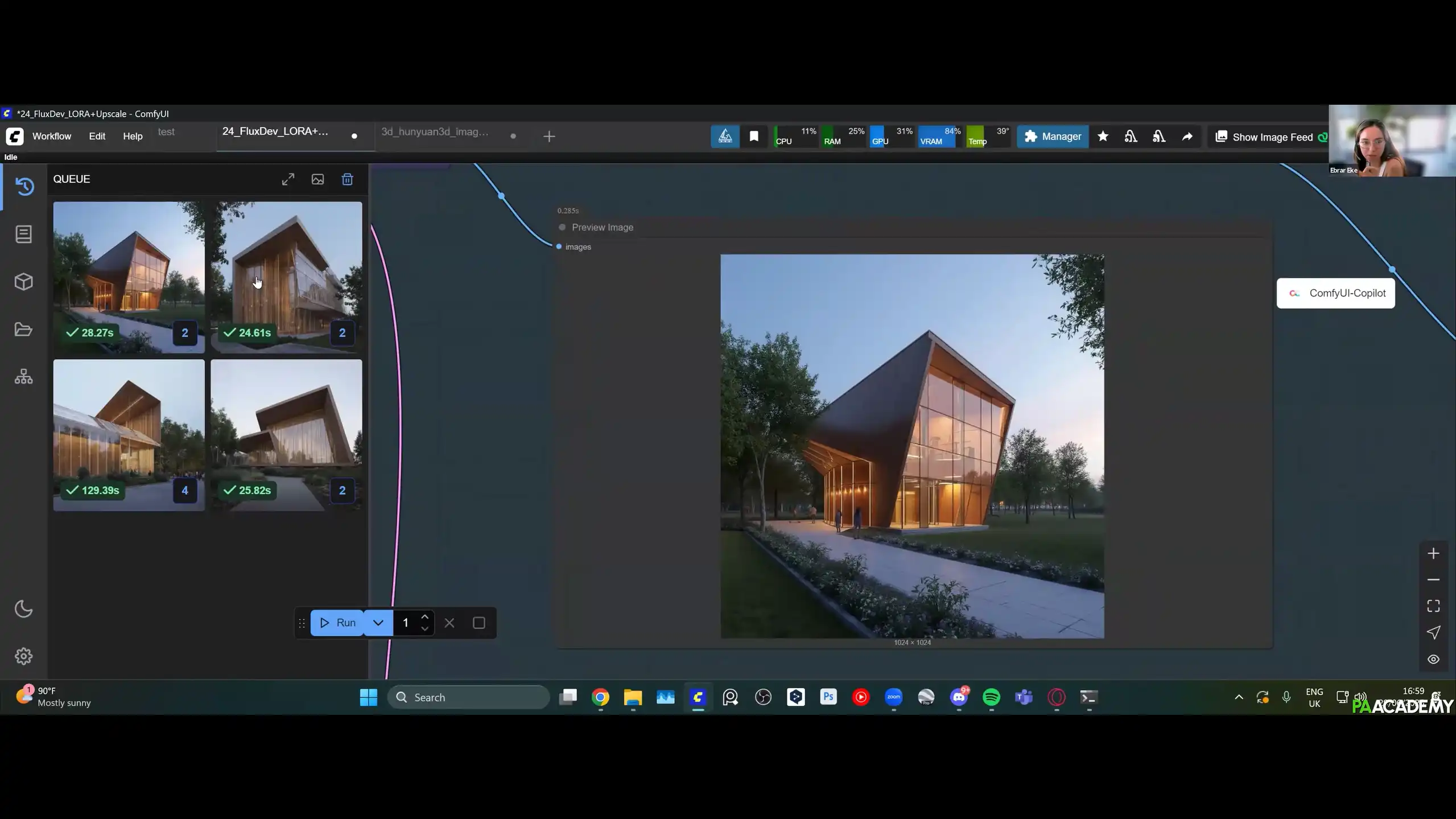The height and width of the screenshot is (819, 1456).
Task: Click the share arrow toolbar icon
Action: click(x=1187, y=137)
